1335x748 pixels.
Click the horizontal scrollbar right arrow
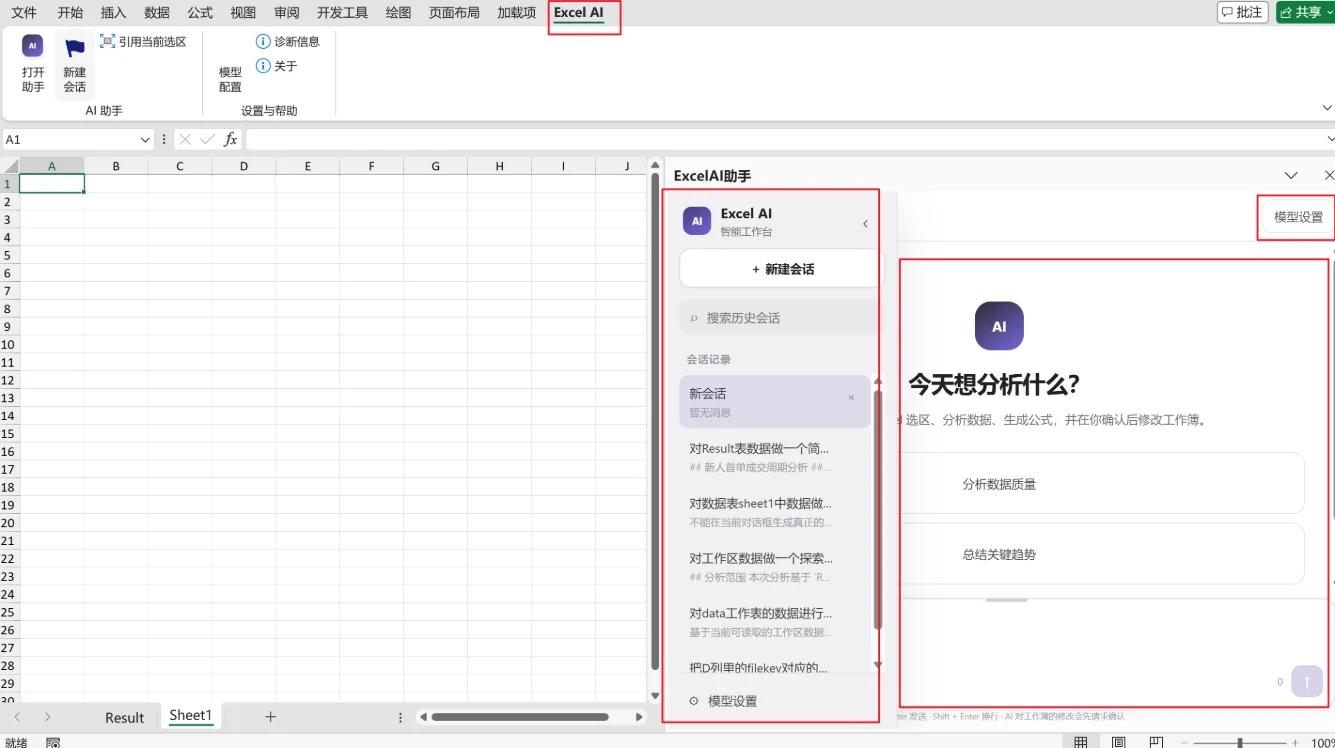click(x=640, y=717)
